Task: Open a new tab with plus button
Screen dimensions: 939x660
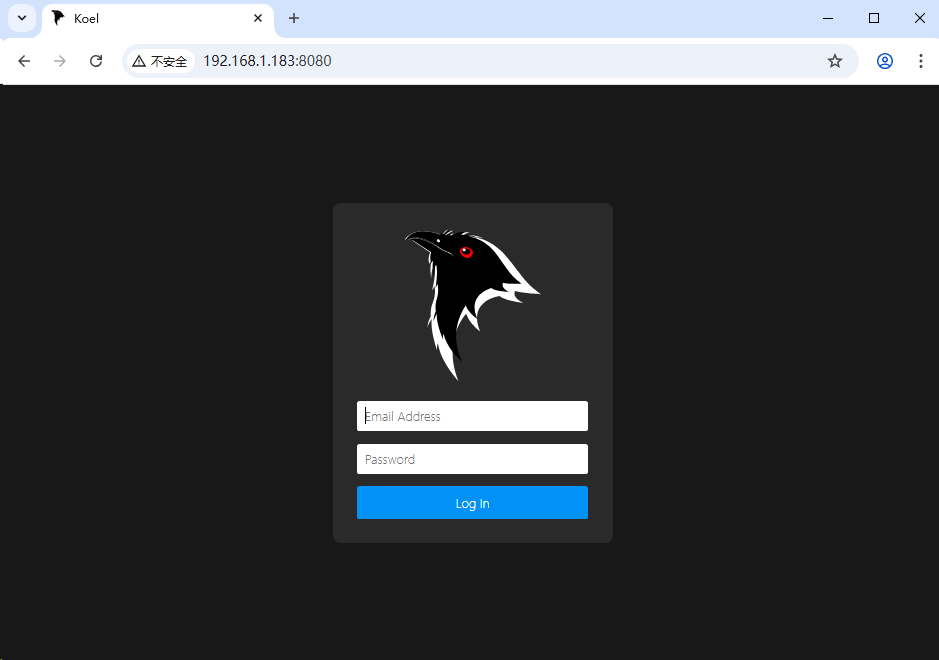Action: [x=293, y=18]
